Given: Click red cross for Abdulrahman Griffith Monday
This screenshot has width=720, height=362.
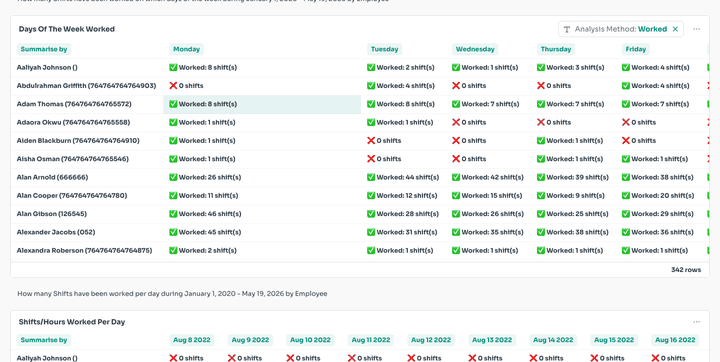Looking at the screenshot, I should (x=173, y=86).
